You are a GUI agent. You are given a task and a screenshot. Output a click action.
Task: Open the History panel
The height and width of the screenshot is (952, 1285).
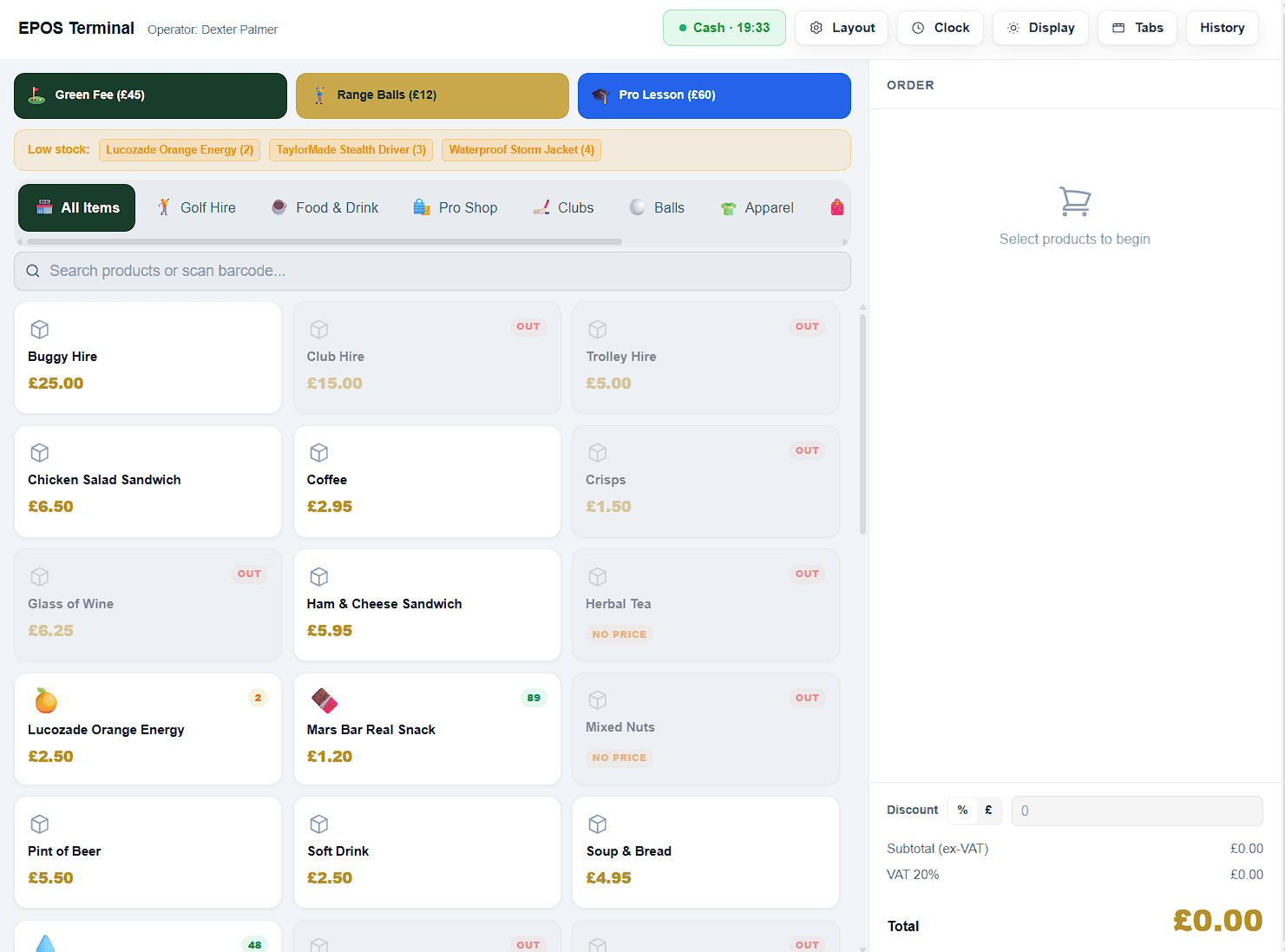click(1222, 28)
